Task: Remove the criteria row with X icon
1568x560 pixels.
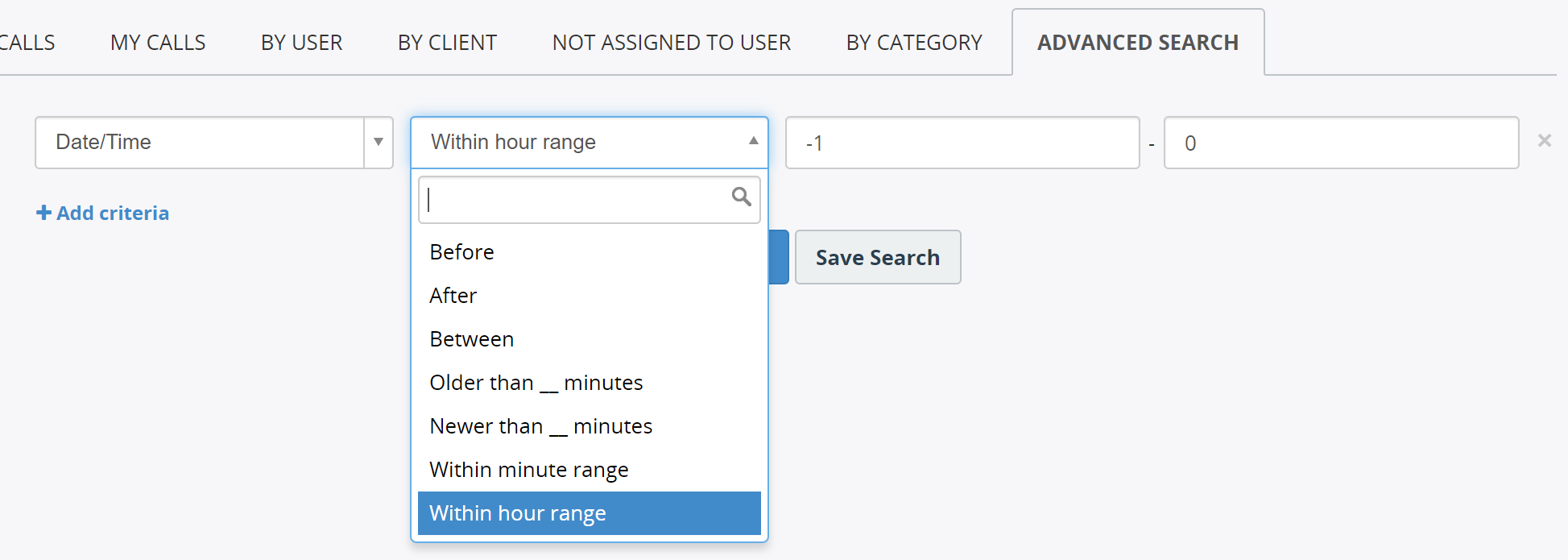Action: (x=1544, y=141)
